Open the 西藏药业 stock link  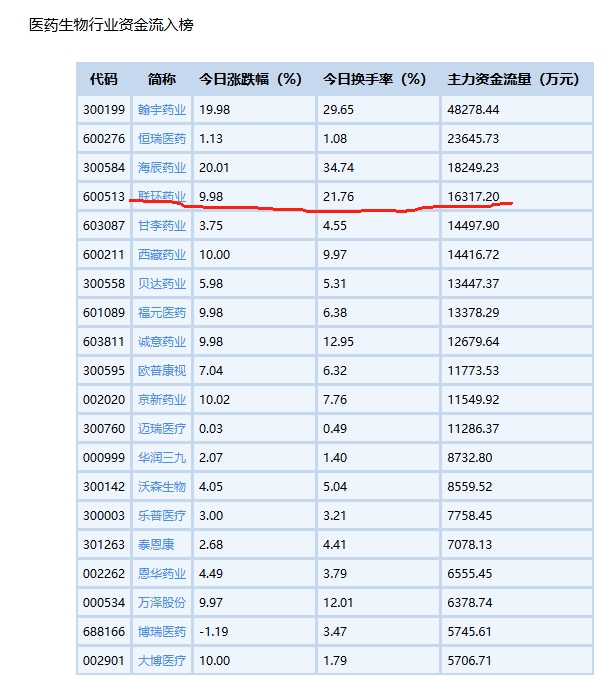pos(162,255)
